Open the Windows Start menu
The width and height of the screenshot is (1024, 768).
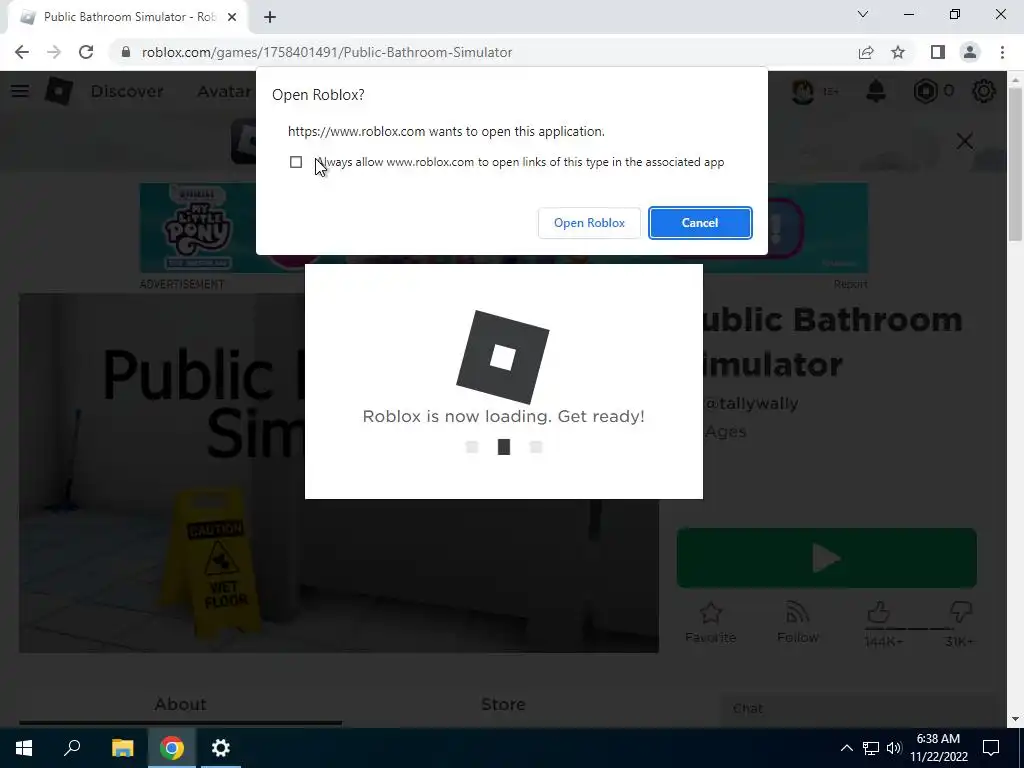click(24, 748)
